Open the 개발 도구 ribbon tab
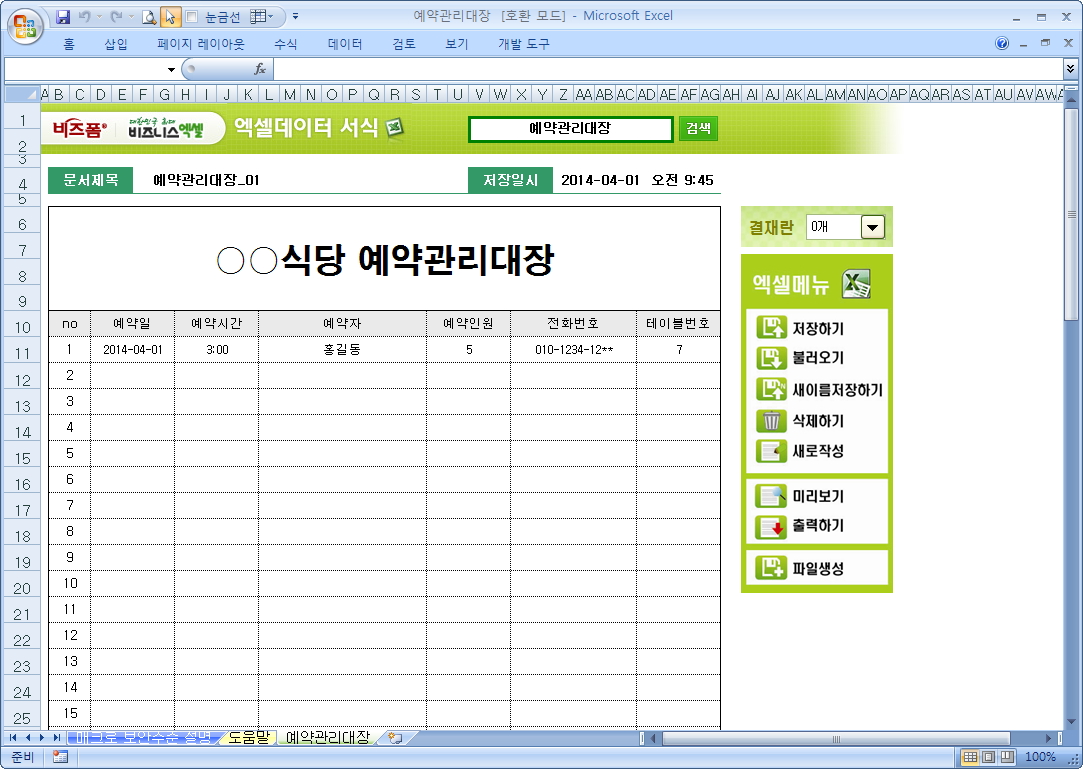The width and height of the screenshot is (1083, 769). 524,44
